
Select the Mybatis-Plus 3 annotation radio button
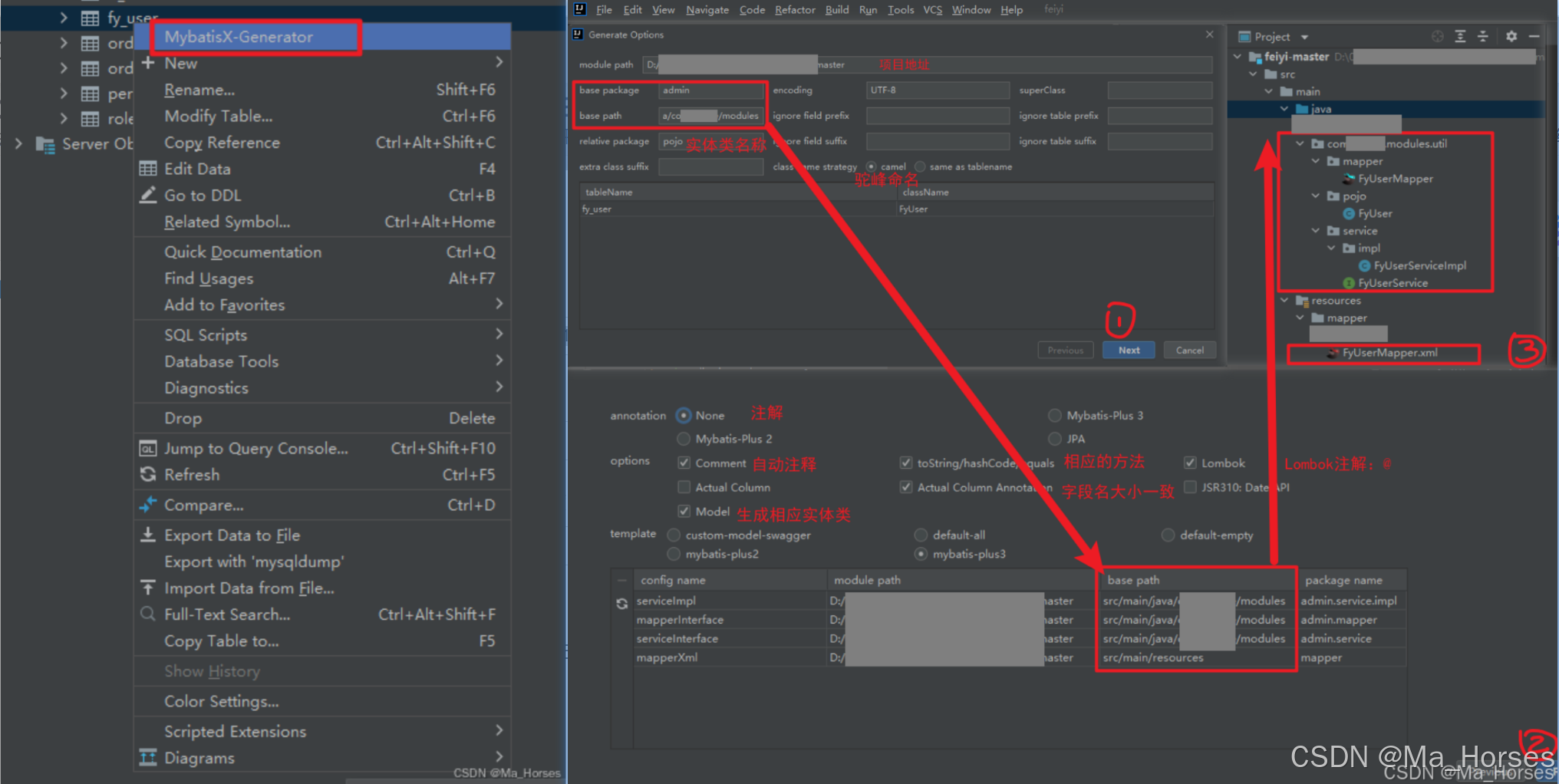[1055, 415]
